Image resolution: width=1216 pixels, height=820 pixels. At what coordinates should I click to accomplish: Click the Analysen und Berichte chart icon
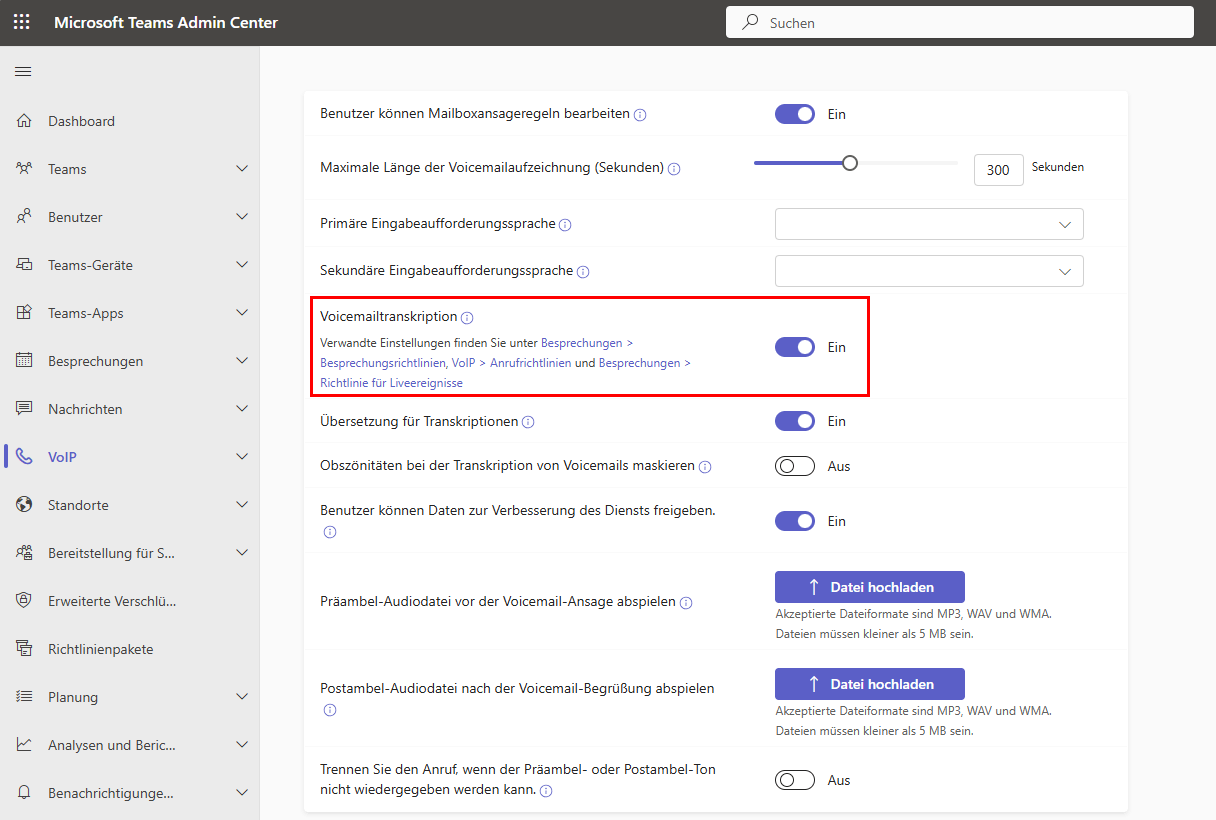[25, 745]
